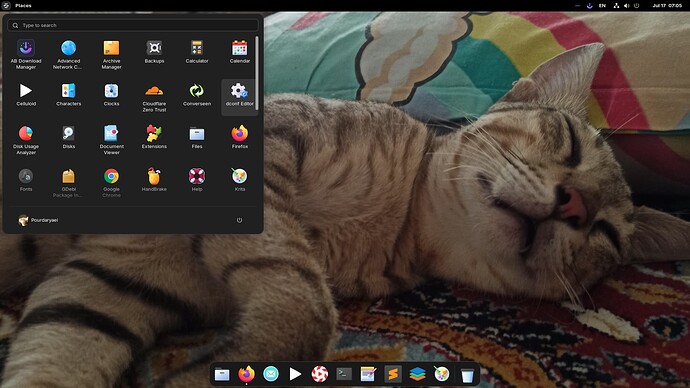Open Files from the dock
The height and width of the screenshot is (388, 690).
pos(222,374)
